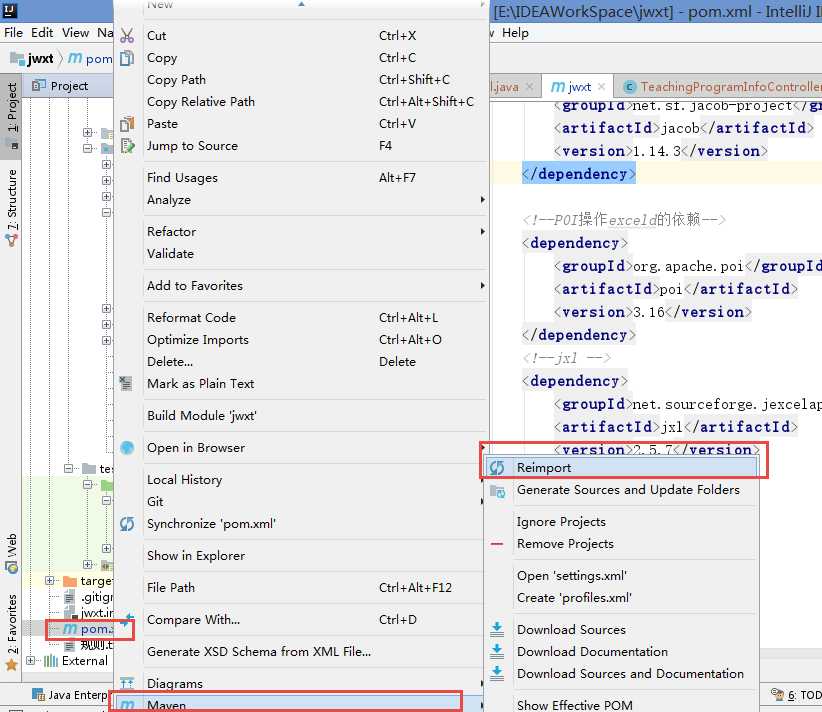Viewport: 822px width, 712px height.
Task: Click the closing dependency tag highlighted line
Action: [x=579, y=174]
